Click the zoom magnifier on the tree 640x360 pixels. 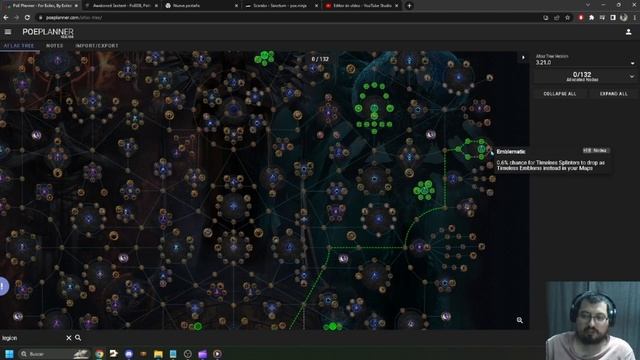pyautogui.click(x=520, y=320)
